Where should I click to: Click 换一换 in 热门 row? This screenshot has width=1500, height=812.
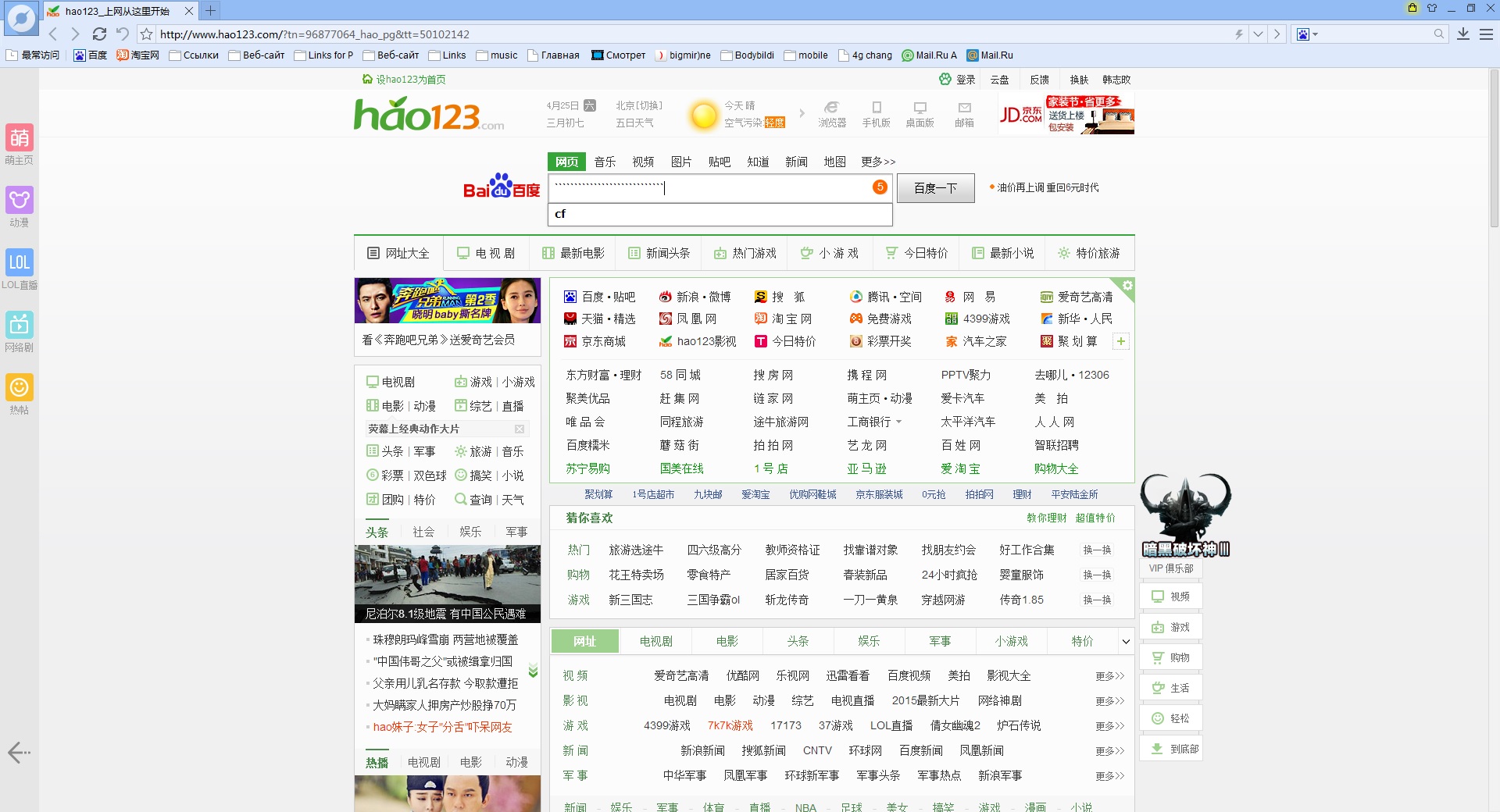pos(1097,550)
